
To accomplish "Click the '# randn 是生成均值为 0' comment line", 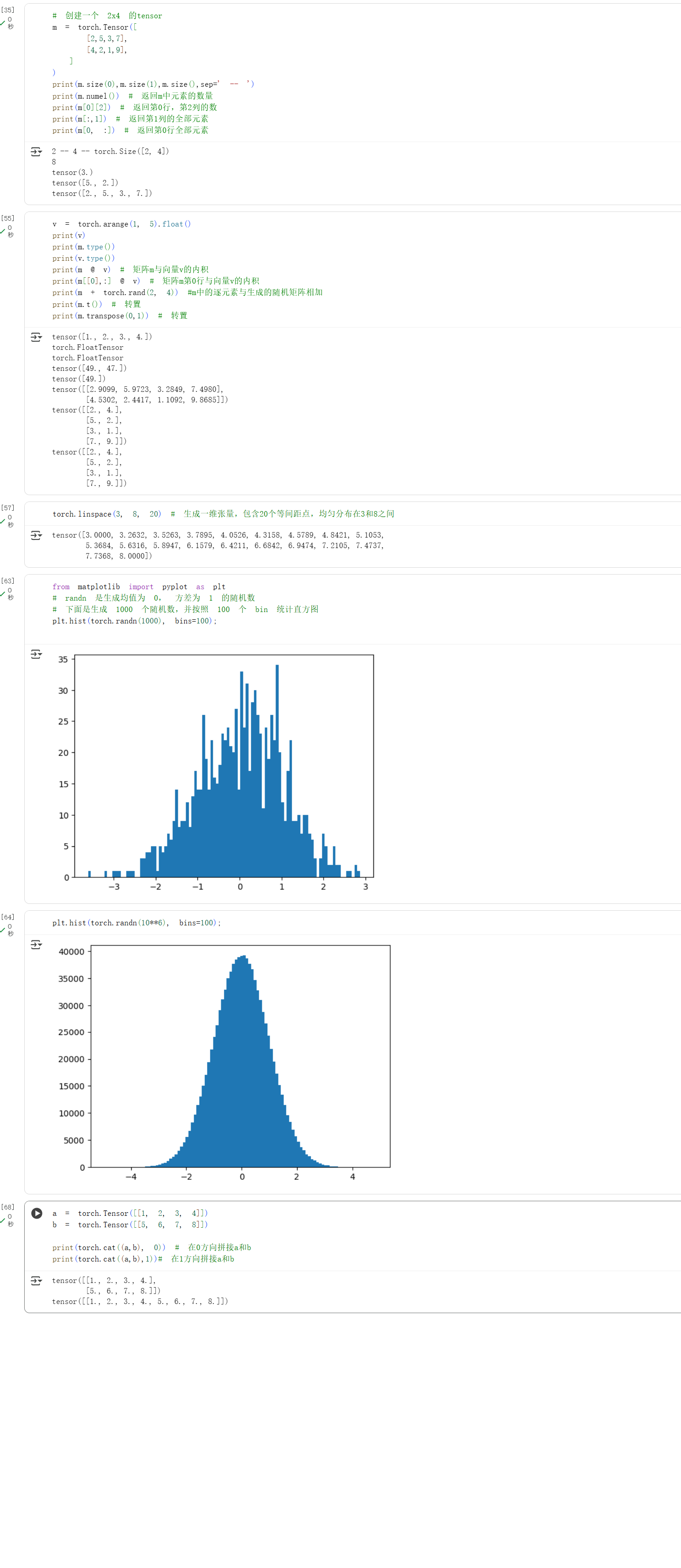I will [x=154, y=598].
